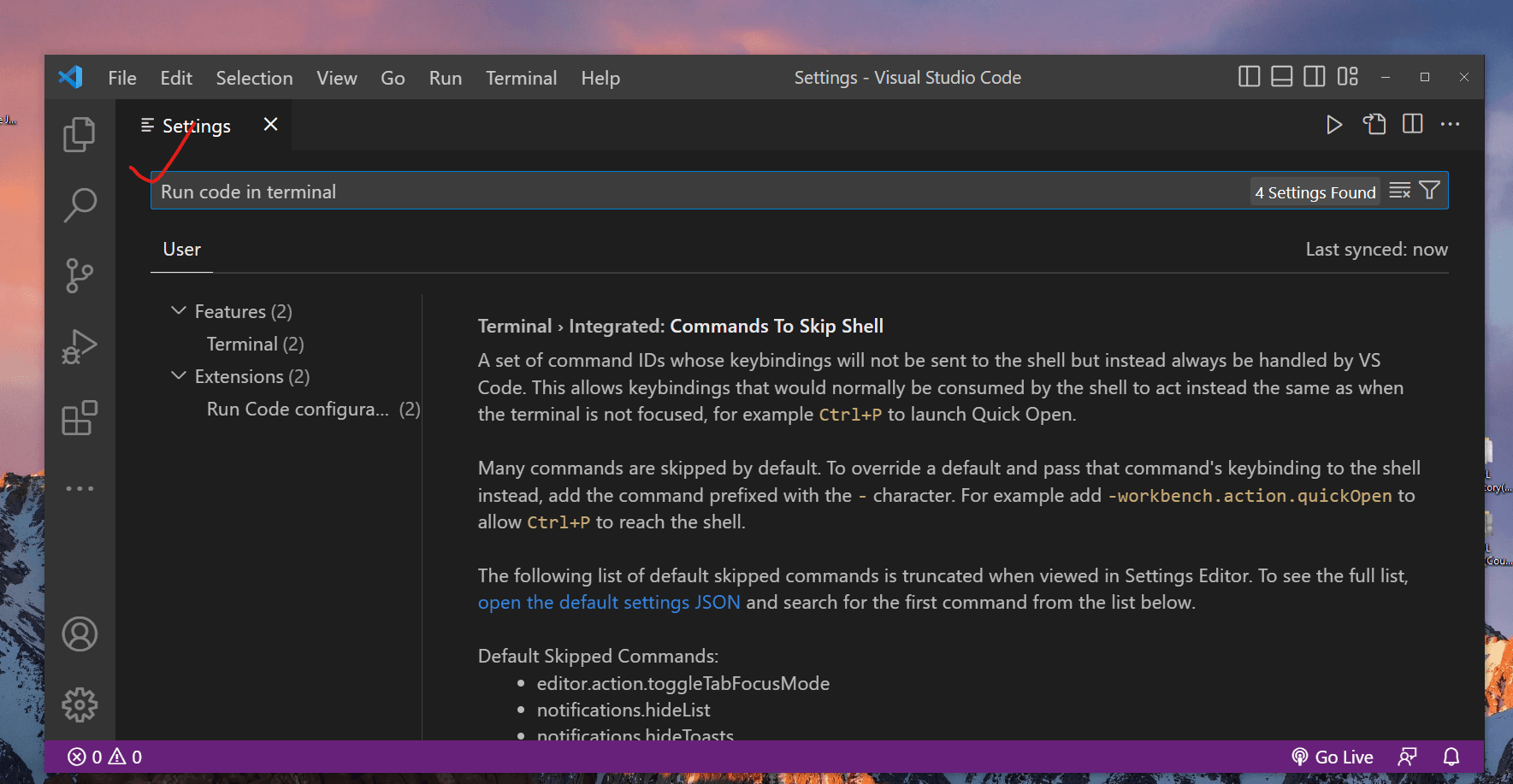Click notifications.hideList list entry
The width and height of the screenshot is (1513, 784).
click(624, 710)
